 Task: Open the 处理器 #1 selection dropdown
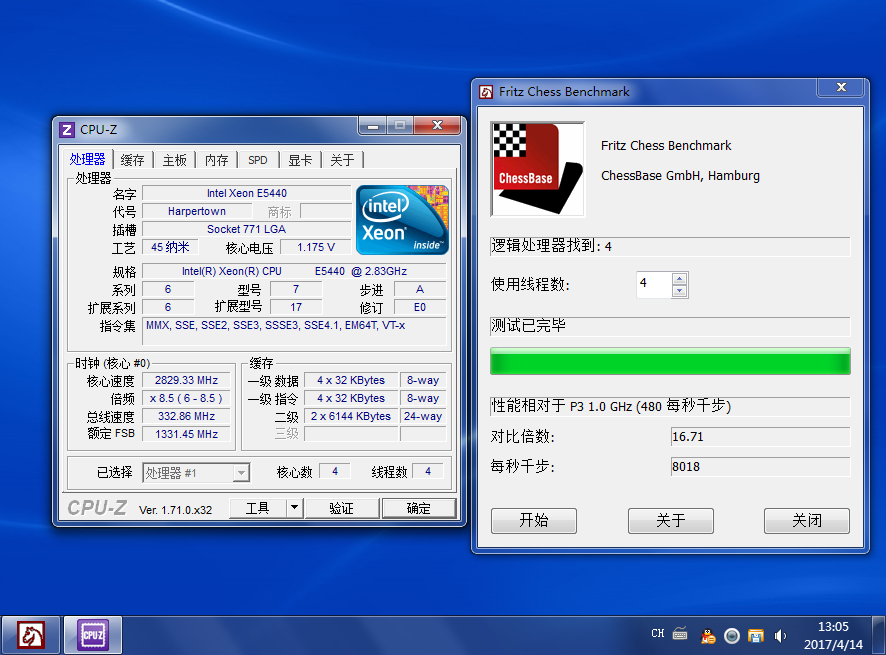click(196, 472)
